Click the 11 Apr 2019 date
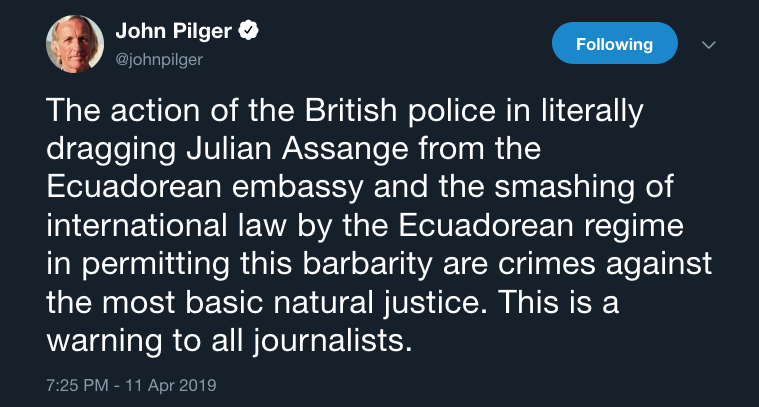The image size is (759, 407). pyautogui.click(x=176, y=384)
